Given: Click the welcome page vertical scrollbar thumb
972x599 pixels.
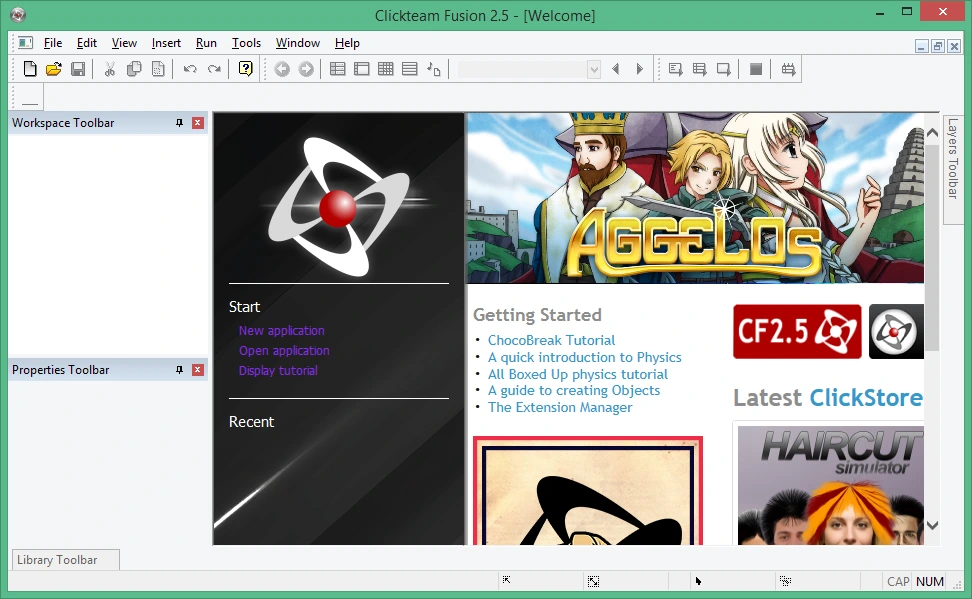Looking at the screenshot, I should coord(932,247).
